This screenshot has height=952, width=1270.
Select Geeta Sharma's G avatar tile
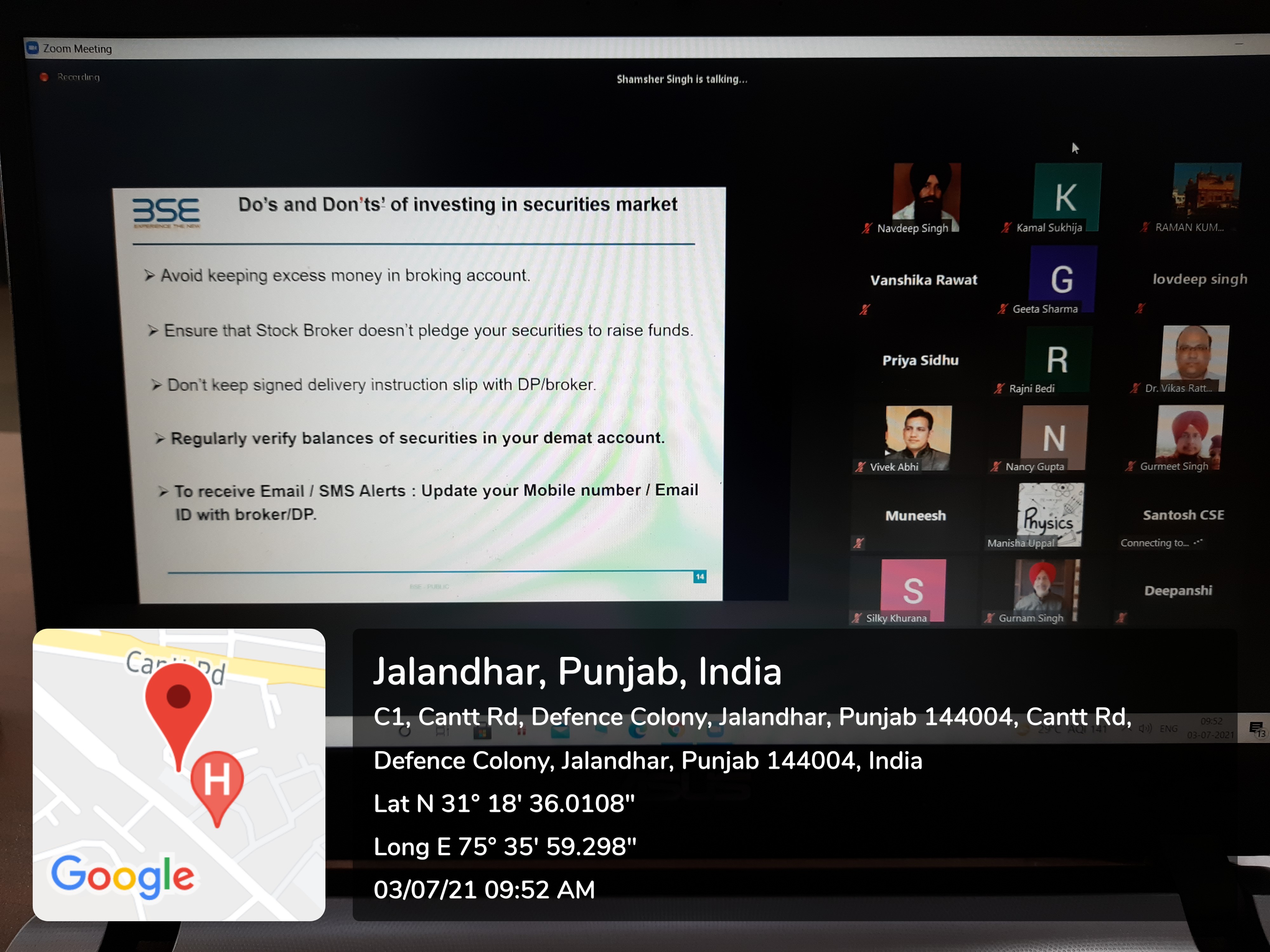1063,279
